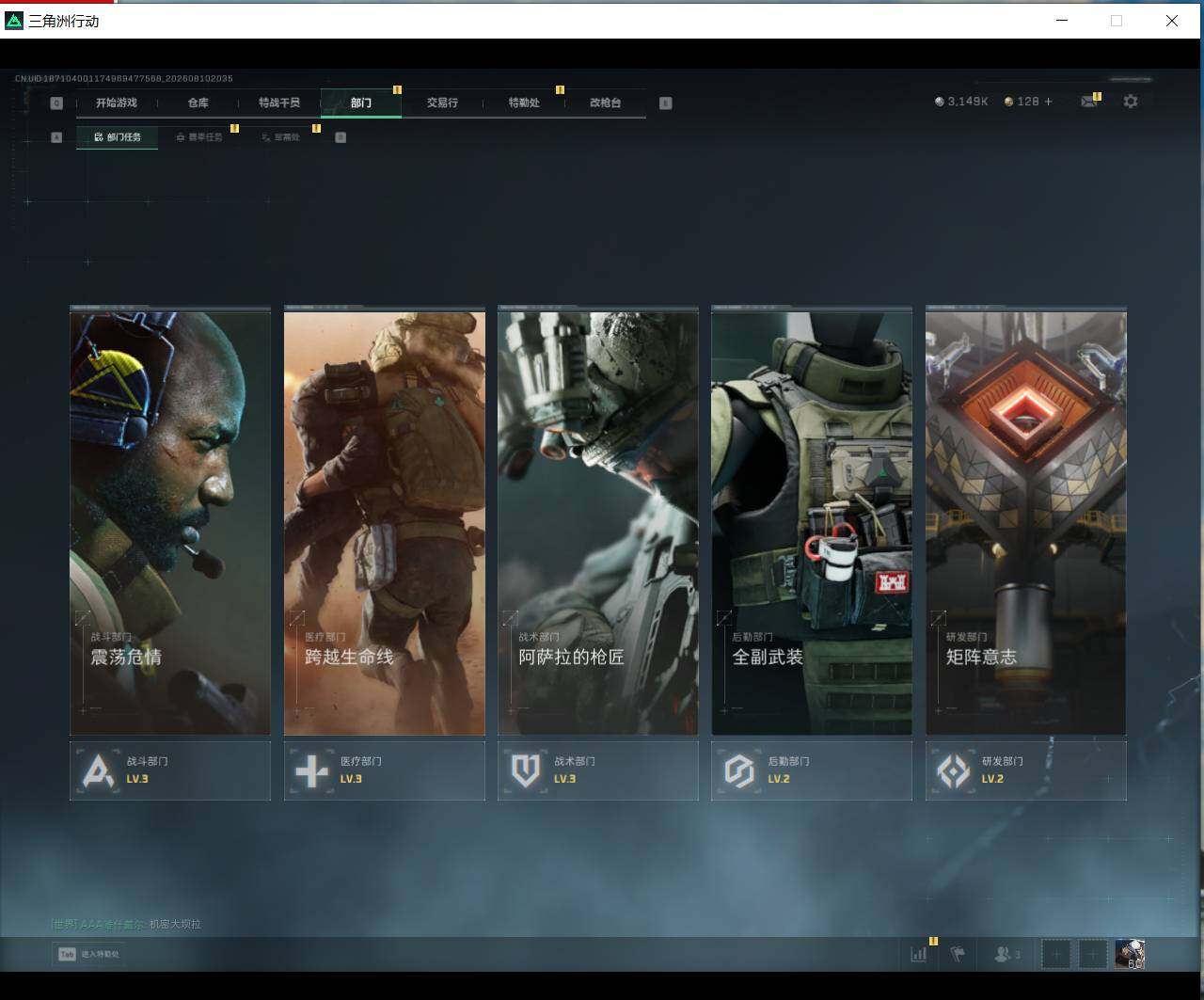Viewport: 1204px width, 1000px height.
Task: Click the E next-tab key icon
Action: pos(666,103)
